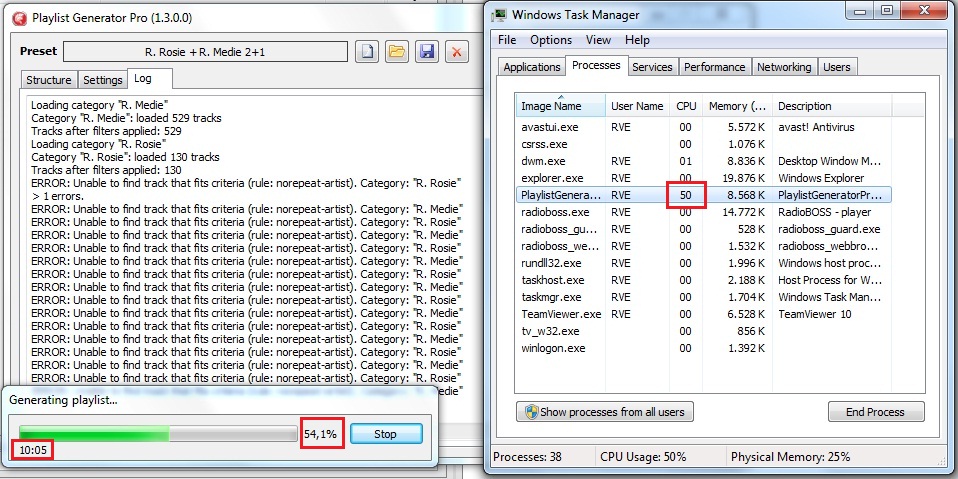Open preset using the folder icon
958x479 pixels.
[x=397, y=52]
